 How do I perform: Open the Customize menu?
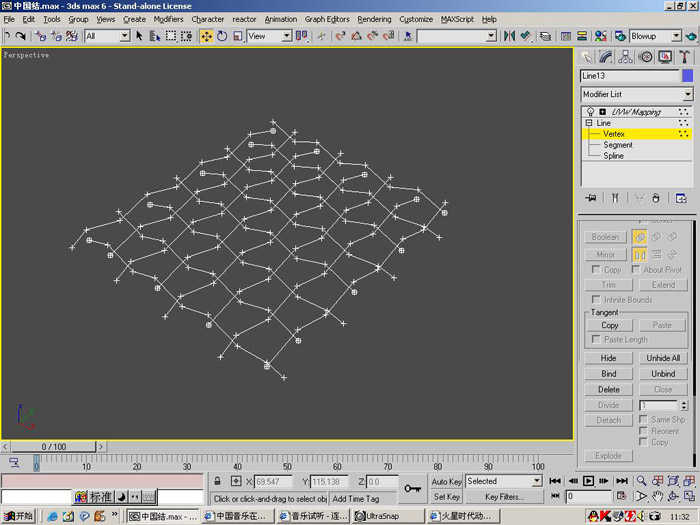pyautogui.click(x=416, y=19)
